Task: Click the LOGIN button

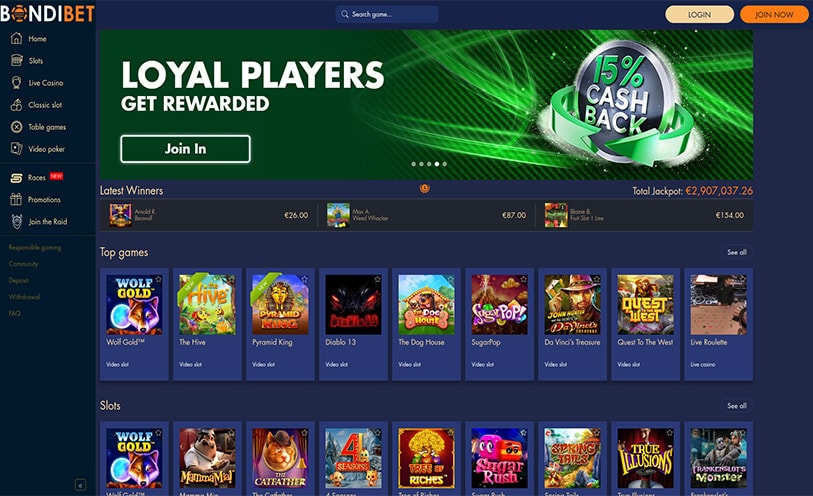Action: pos(699,15)
